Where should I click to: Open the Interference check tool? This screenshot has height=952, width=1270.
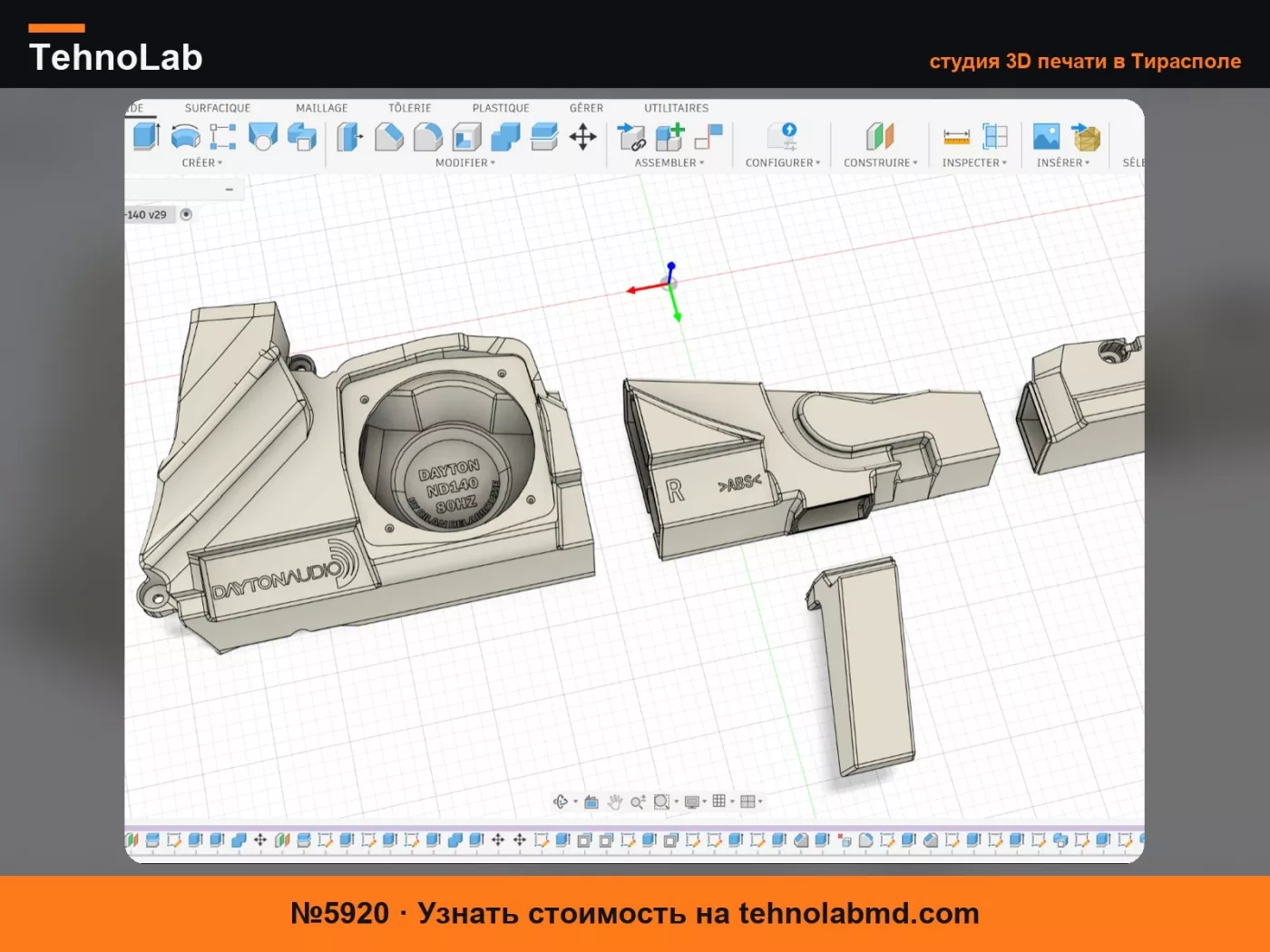click(x=995, y=136)
